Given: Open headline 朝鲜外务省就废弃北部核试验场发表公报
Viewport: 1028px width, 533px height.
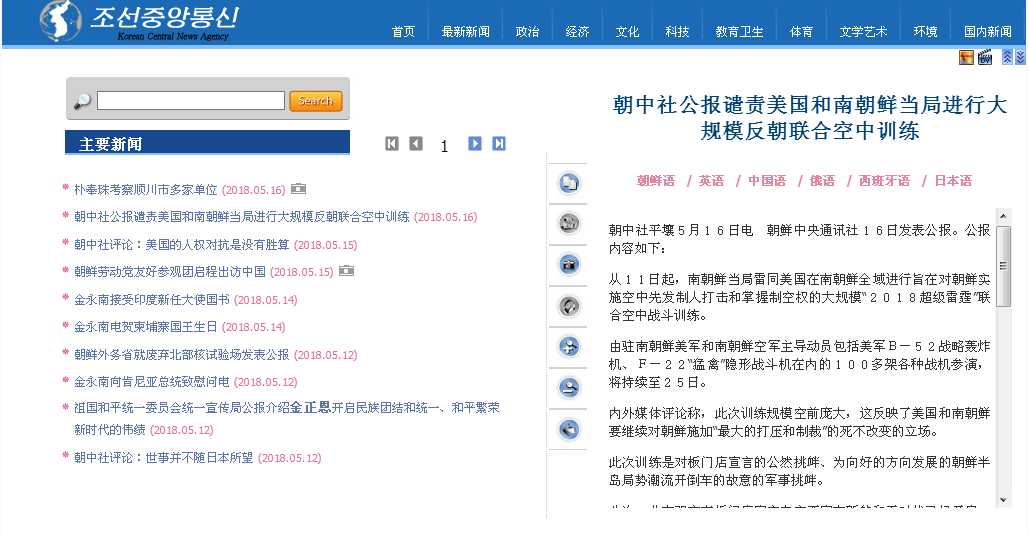Looking at the screenshot, I should (182, 355).
